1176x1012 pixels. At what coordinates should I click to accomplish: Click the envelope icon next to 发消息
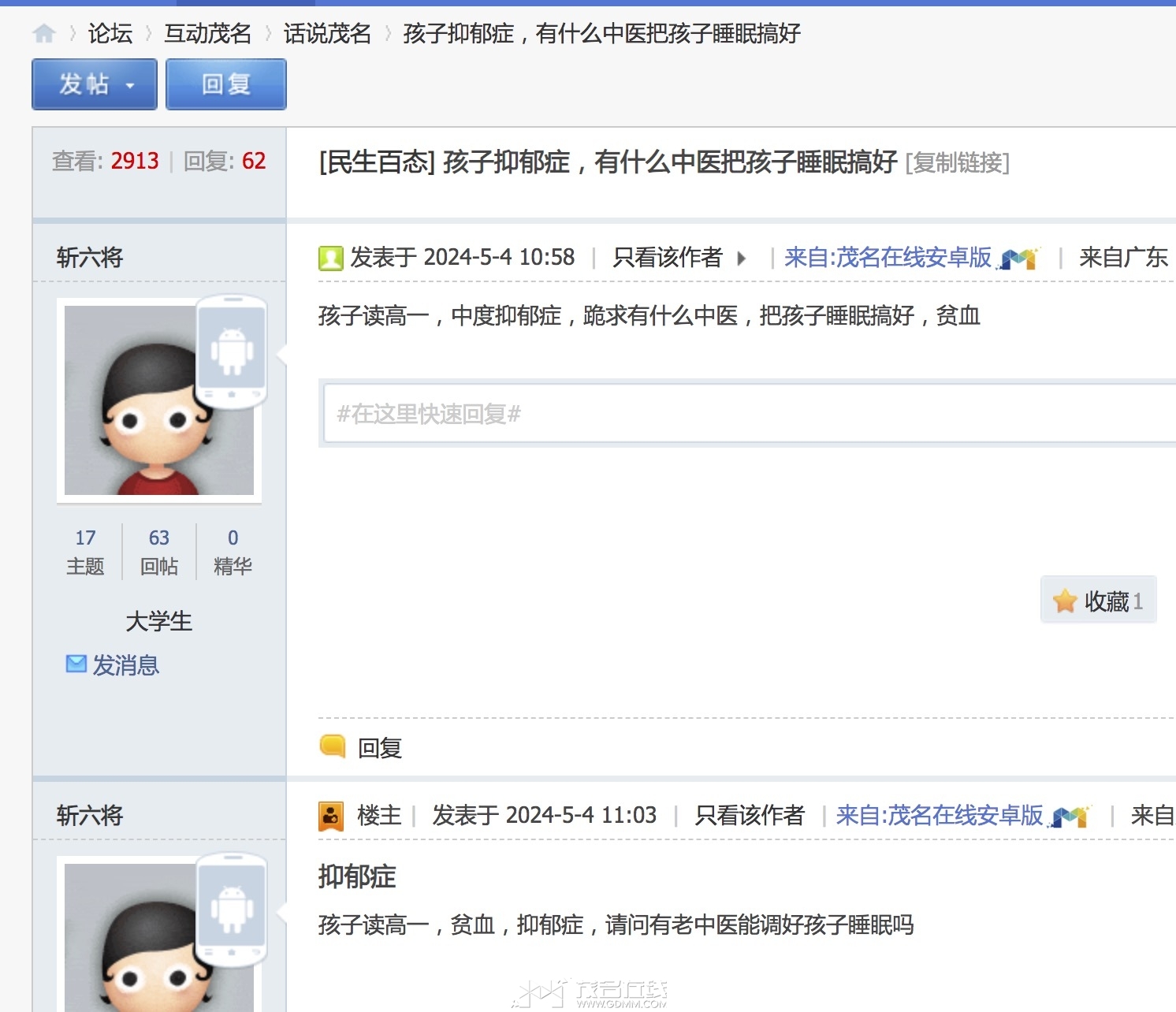76,664
